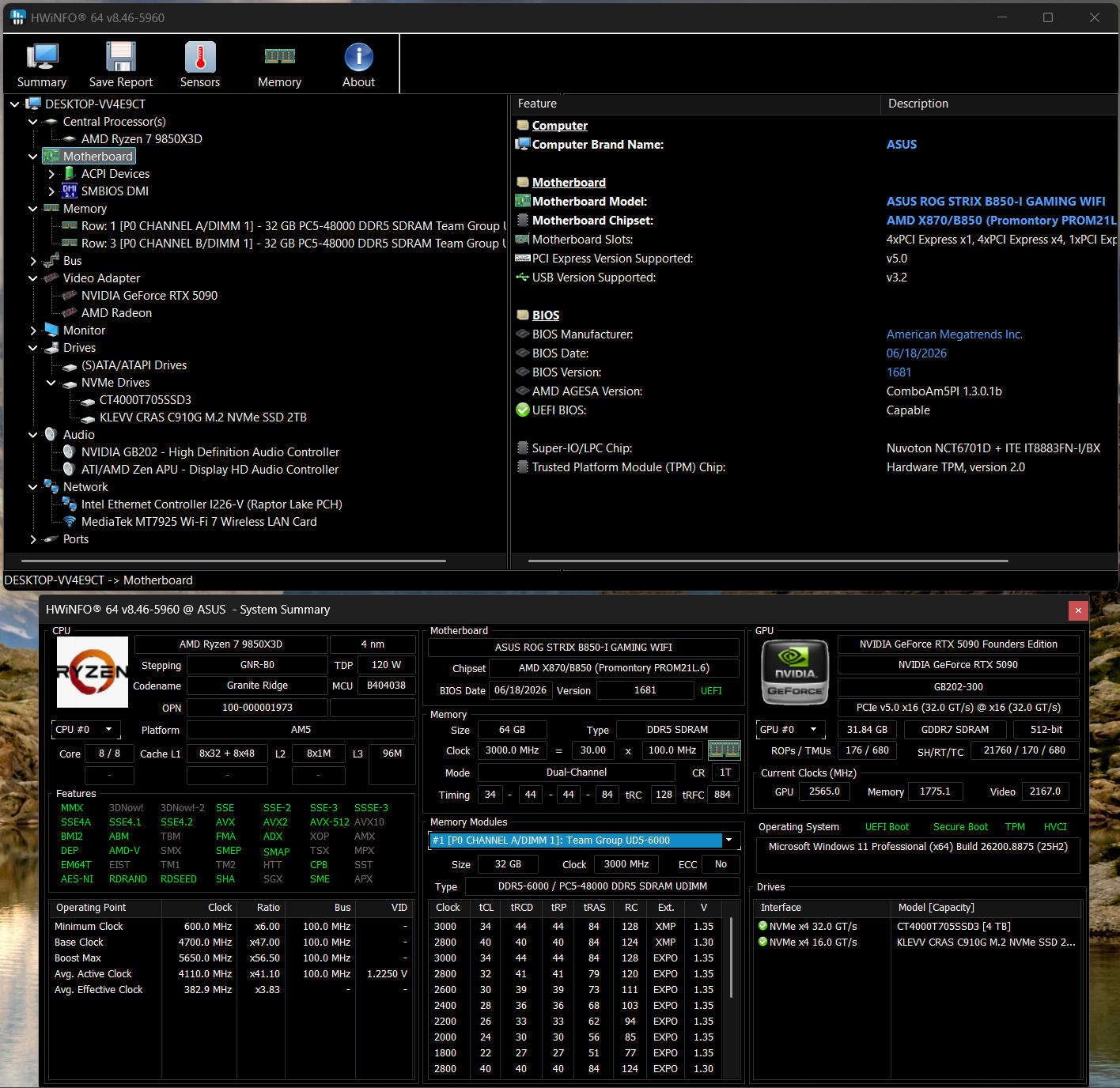
Task: Select NVIDIA GeForce RTX 5090 in tree
Action: coord(149,295)
